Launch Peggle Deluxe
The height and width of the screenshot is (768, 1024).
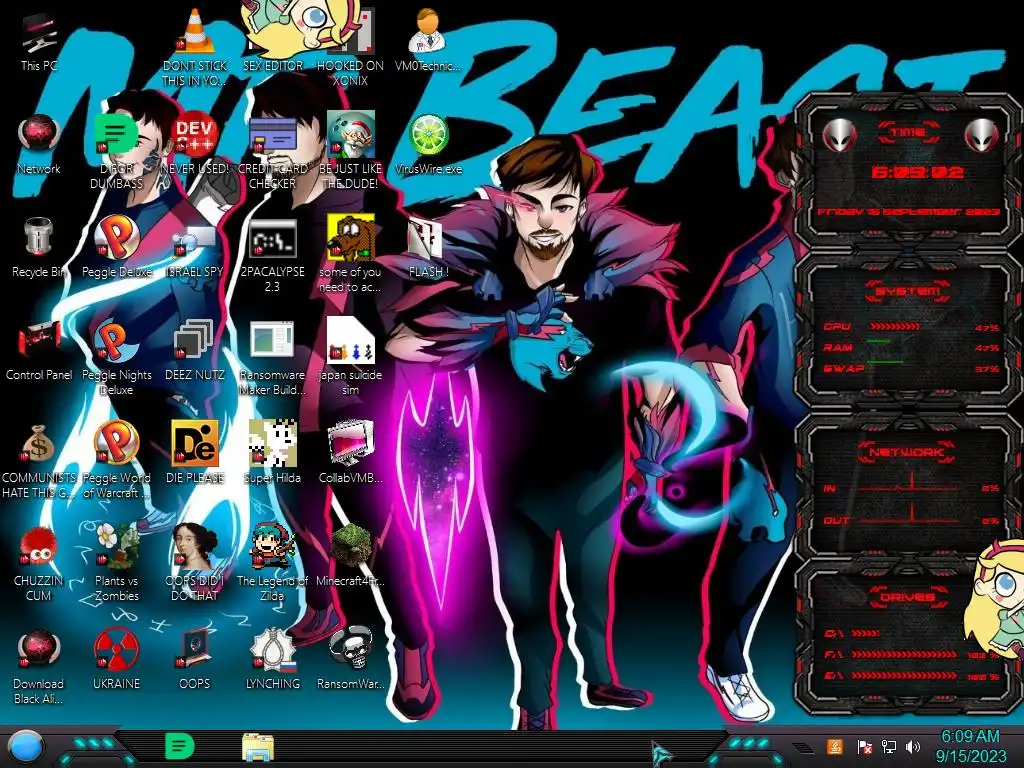point(116,248)
